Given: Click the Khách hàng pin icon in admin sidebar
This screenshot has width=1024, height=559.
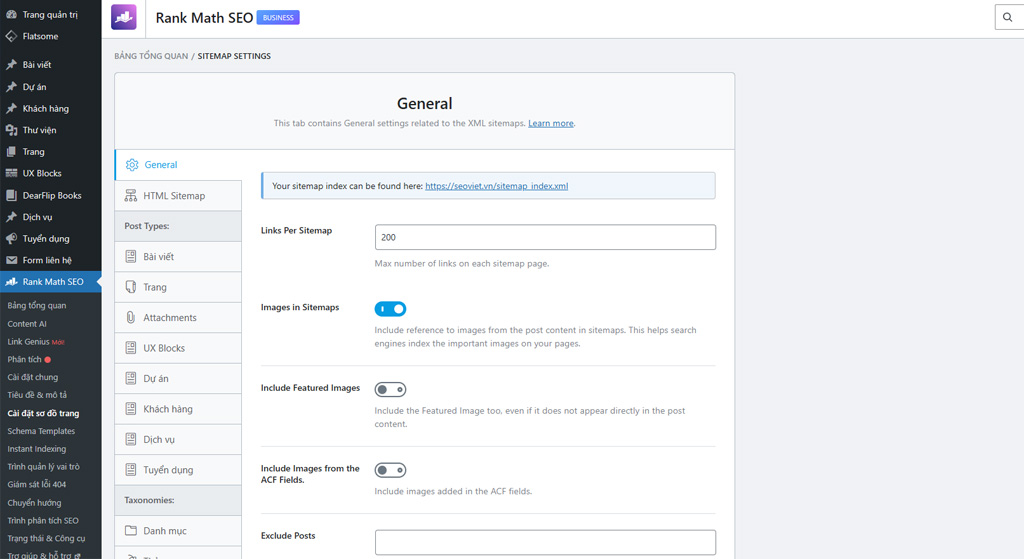Looking at the screenshot, I should [x=11, y=108].
